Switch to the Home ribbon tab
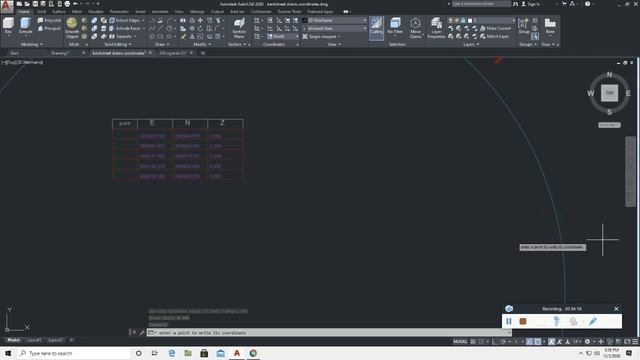The image size is (640, 360). tap(23, 12)
